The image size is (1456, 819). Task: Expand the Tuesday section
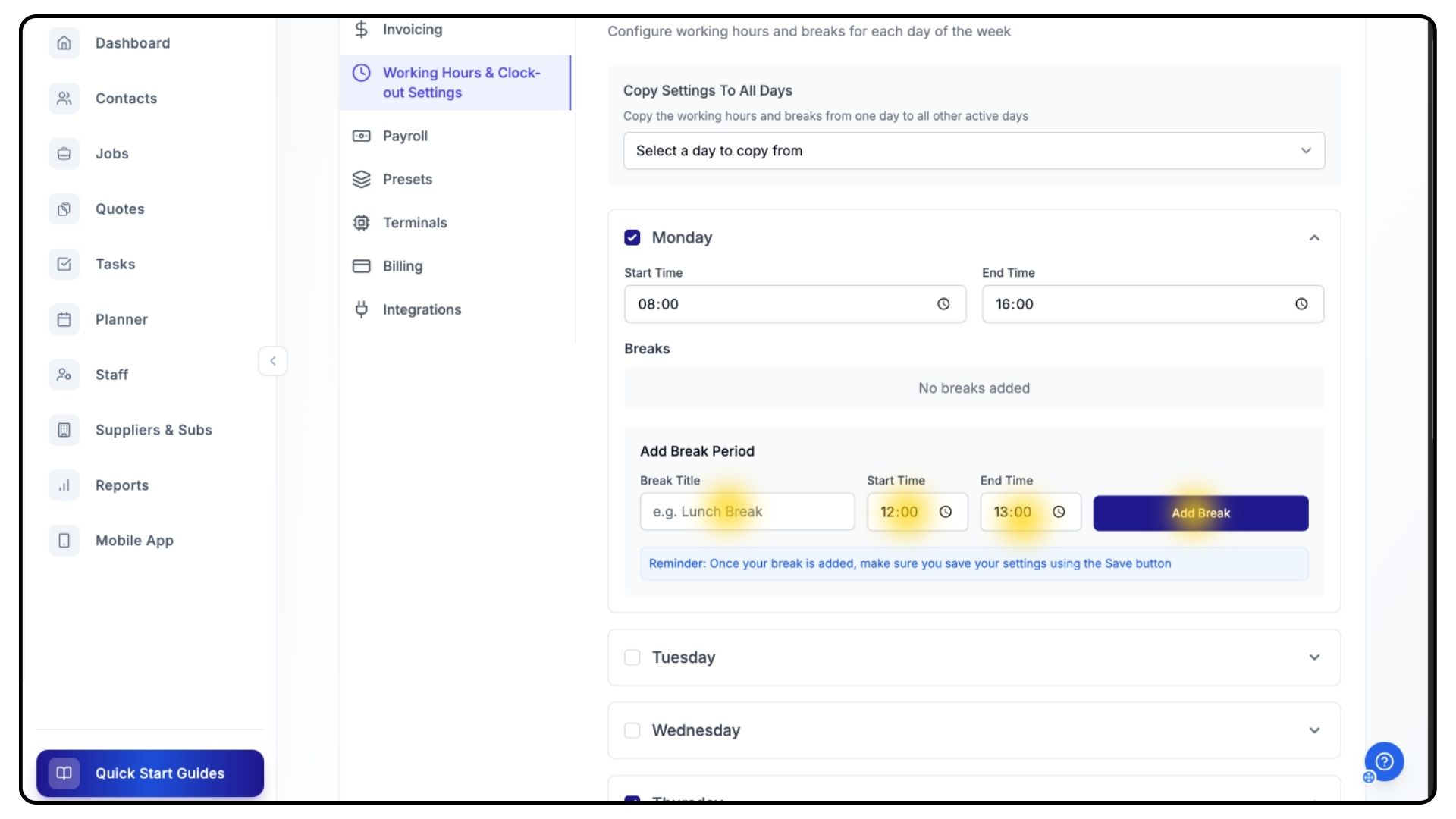(1314, 657)
